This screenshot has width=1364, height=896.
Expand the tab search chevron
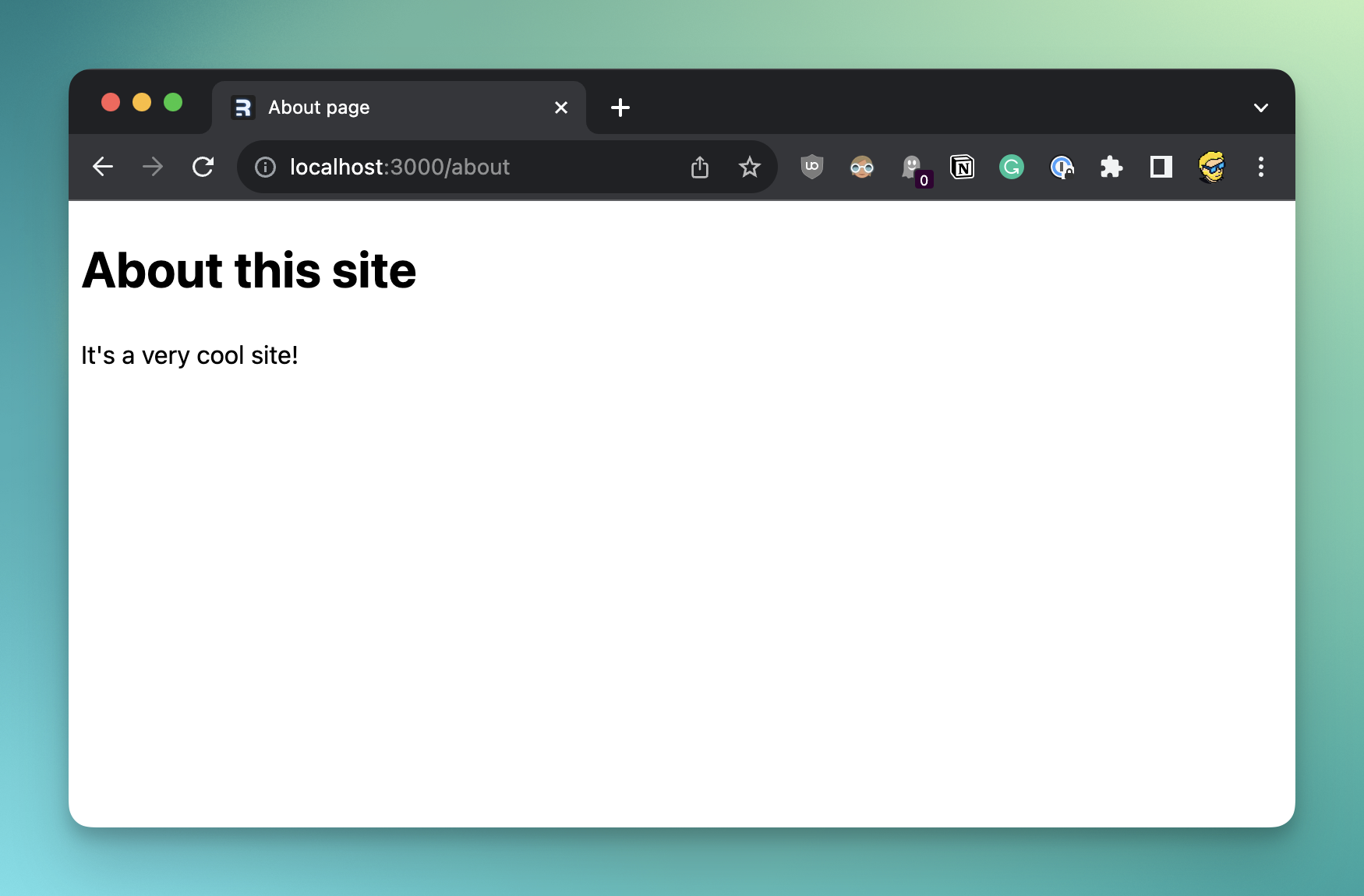pyautogui.click(x=1260, y=108)
